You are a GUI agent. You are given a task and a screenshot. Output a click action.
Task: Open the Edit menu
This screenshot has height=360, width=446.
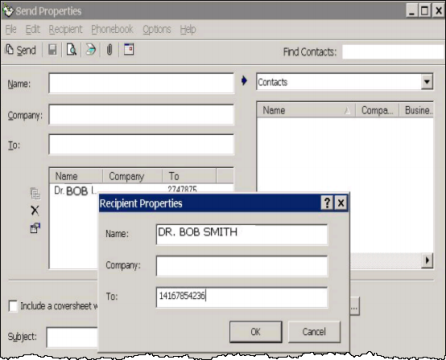click(x=33, y=30)
